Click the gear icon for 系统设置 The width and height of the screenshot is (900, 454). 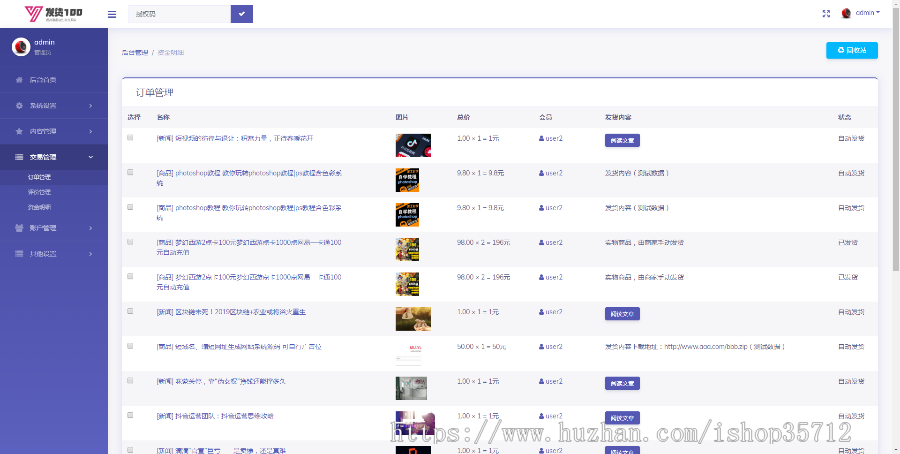pos(19,106)
